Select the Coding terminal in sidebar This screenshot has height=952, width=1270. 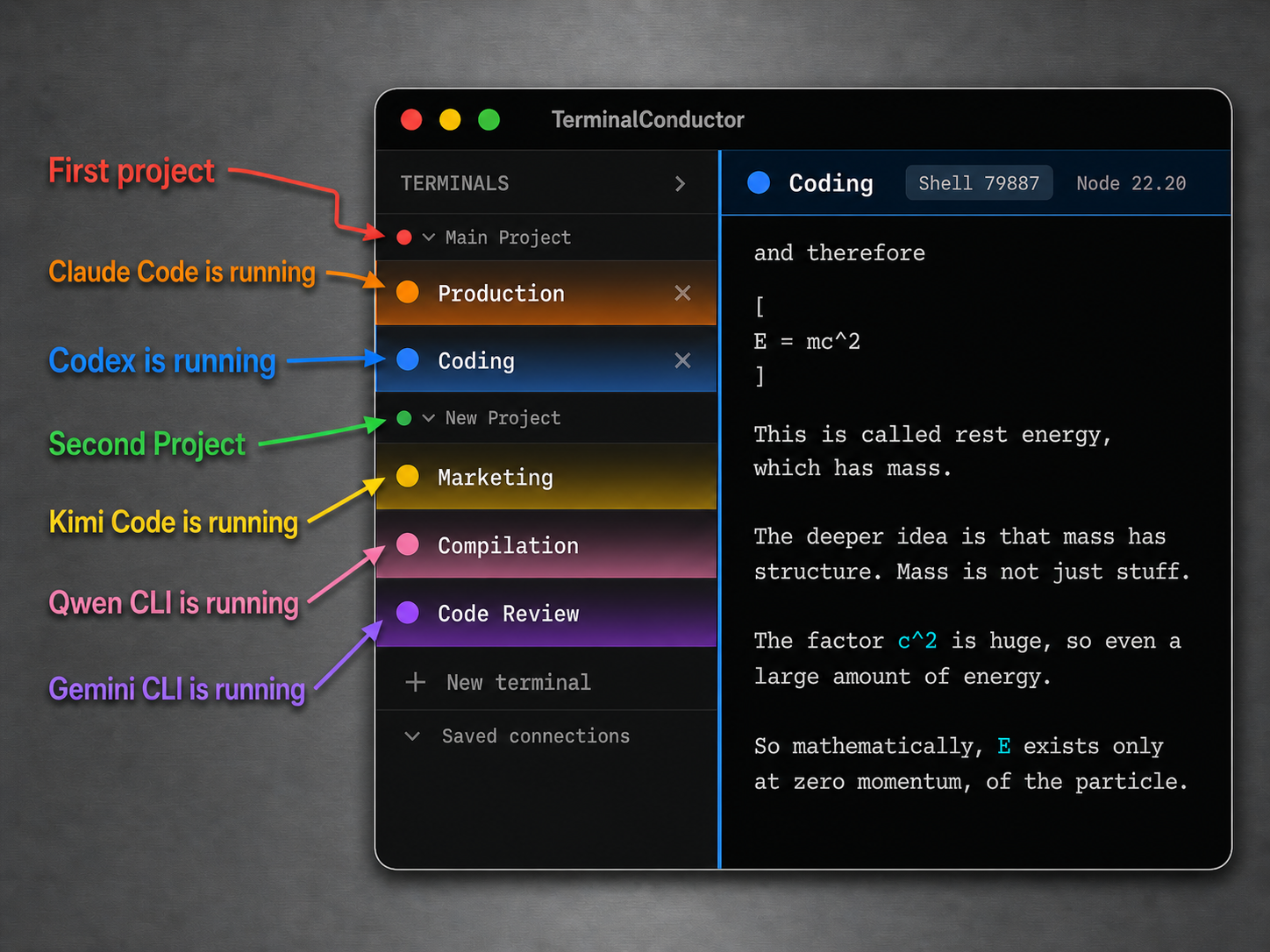coord(546,360)
